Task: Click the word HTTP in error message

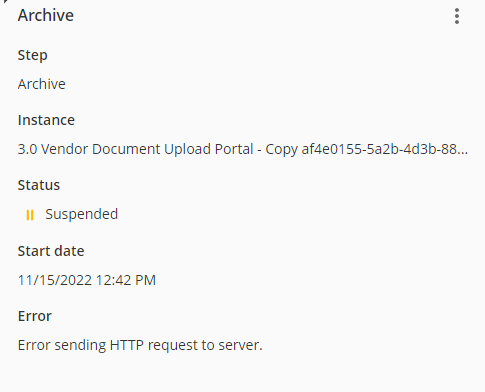Action: pos(127,345)
